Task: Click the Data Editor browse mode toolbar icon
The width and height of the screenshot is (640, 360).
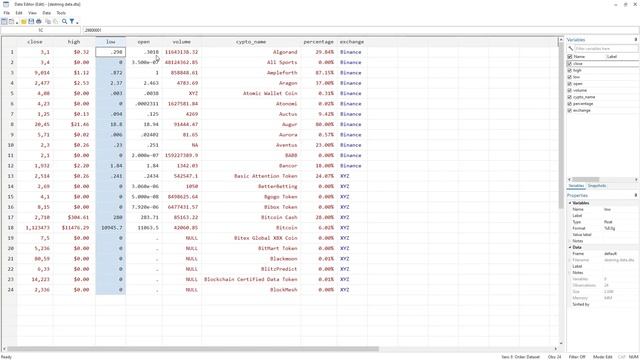Action: coord(11,21)
